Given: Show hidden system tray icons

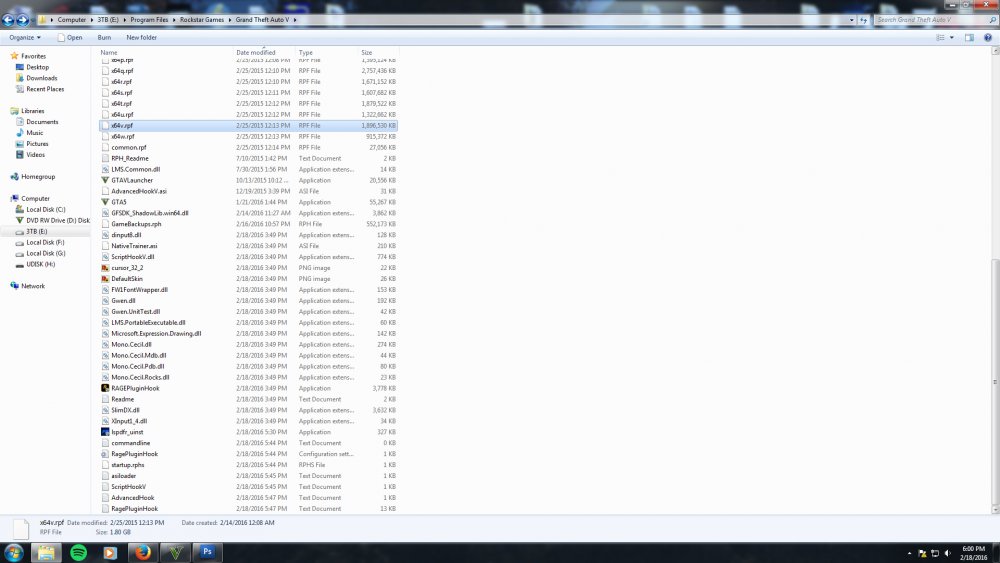Looking at the screenshot, I should [x=909, y=553].
